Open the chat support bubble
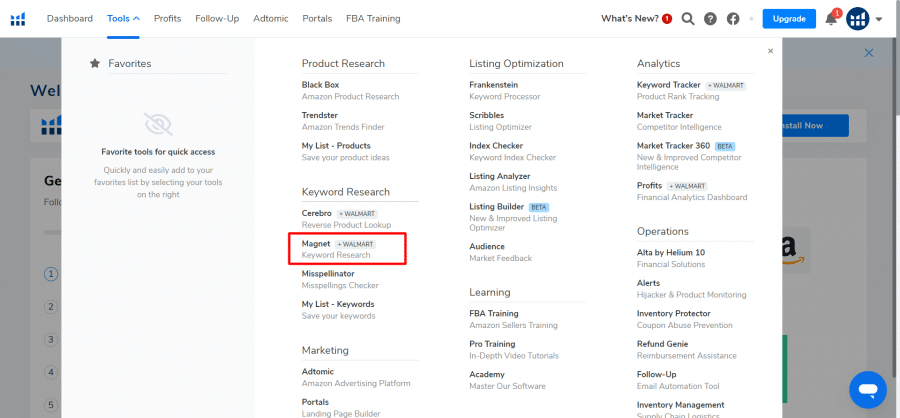Screen dimensions: 900x418 tap(868, 390)
